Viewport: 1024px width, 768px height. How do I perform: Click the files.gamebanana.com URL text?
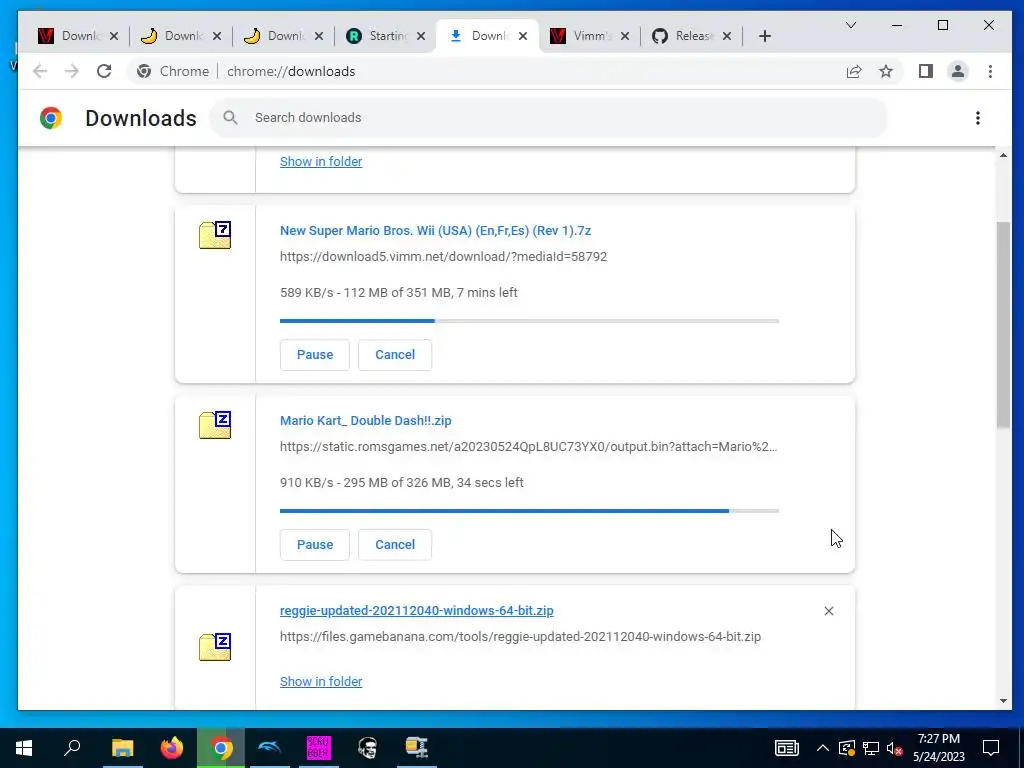tap(520, 636)
